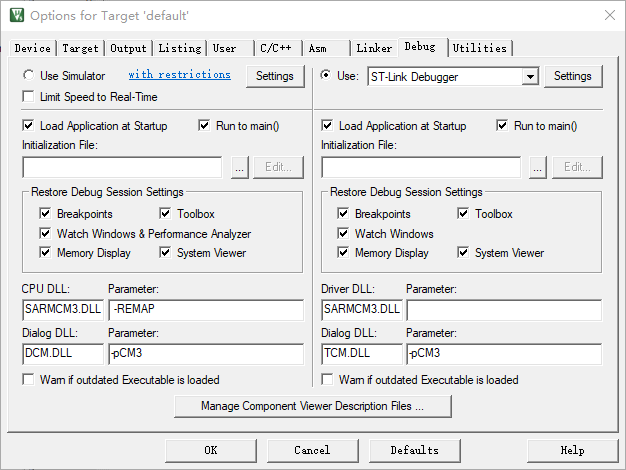Image resolution: width=626 pixels, height=470 pixels.
Task: Toggle simulator Memory Display checkbox
Action: coord(45,252)
